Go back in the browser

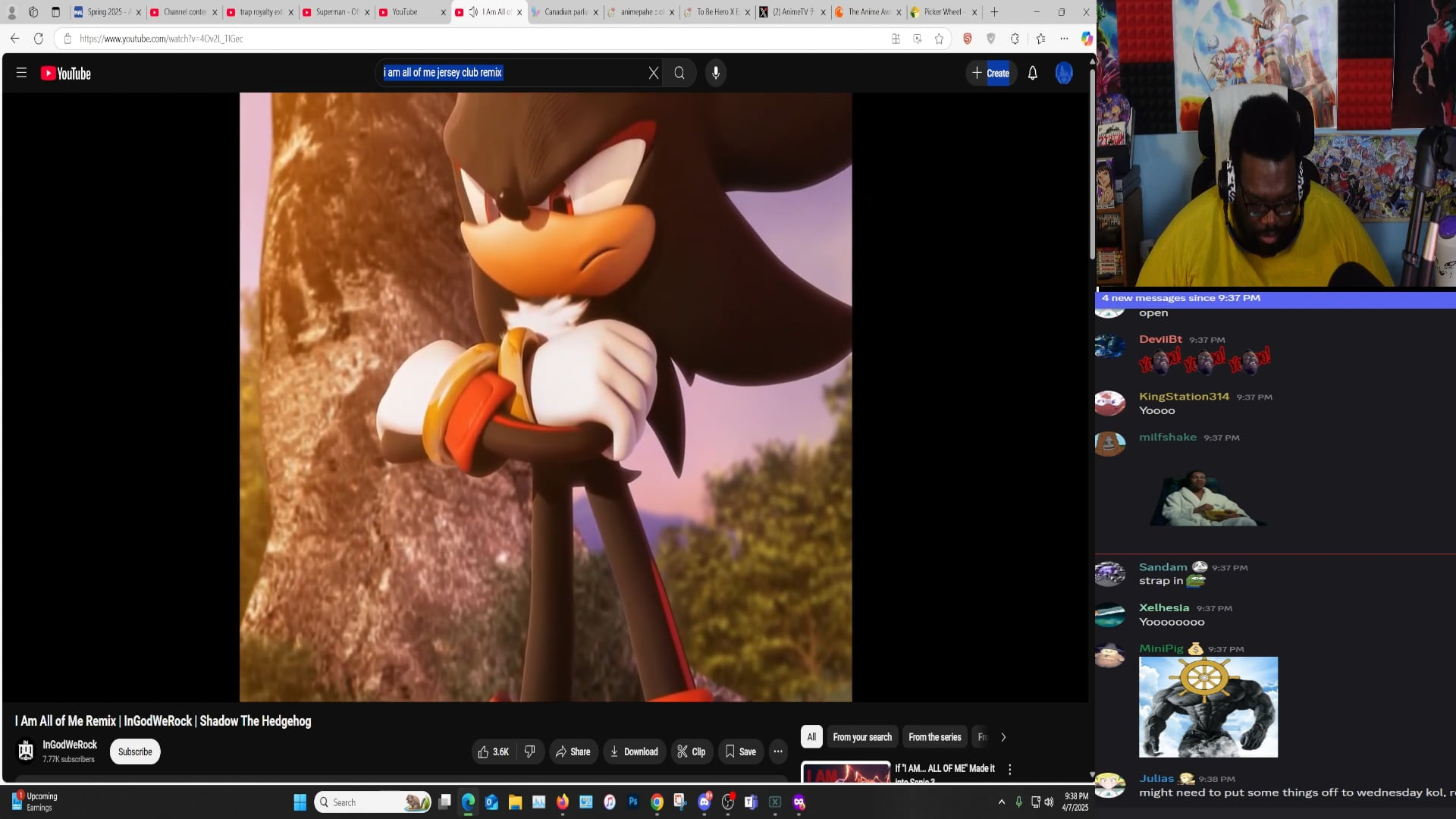click(x=15, y=39)
